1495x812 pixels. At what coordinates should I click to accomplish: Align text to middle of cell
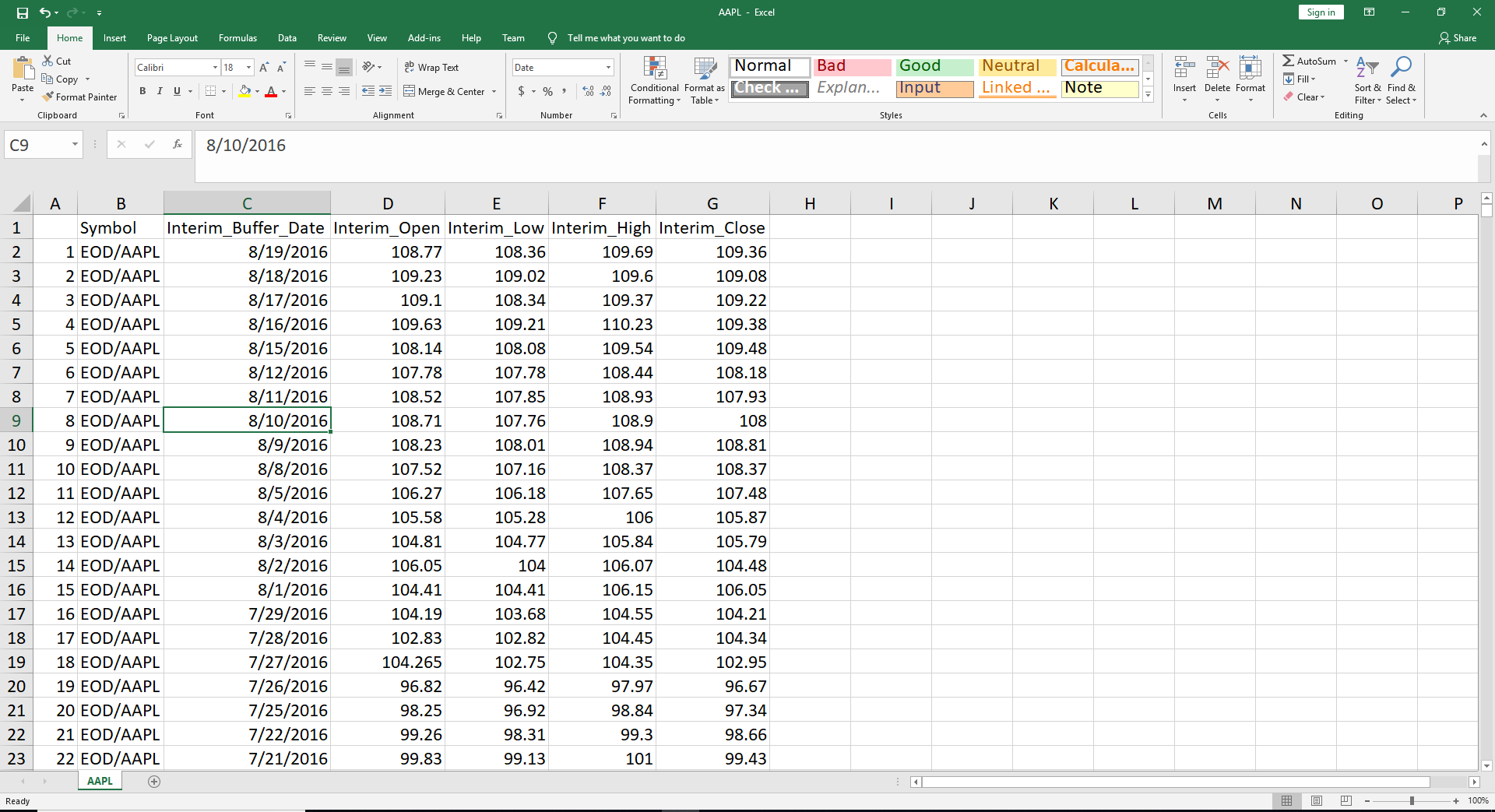point(327,68)
